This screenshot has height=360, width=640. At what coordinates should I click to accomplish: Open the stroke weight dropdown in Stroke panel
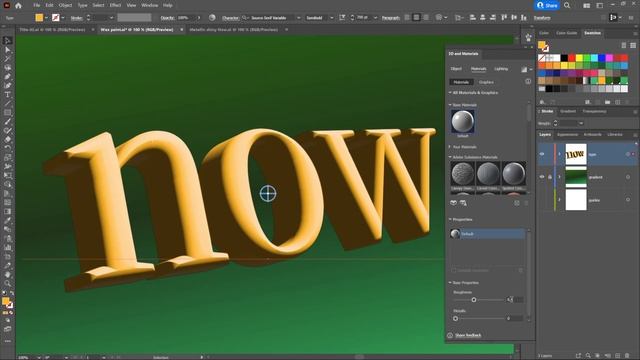tap(581, 123)
